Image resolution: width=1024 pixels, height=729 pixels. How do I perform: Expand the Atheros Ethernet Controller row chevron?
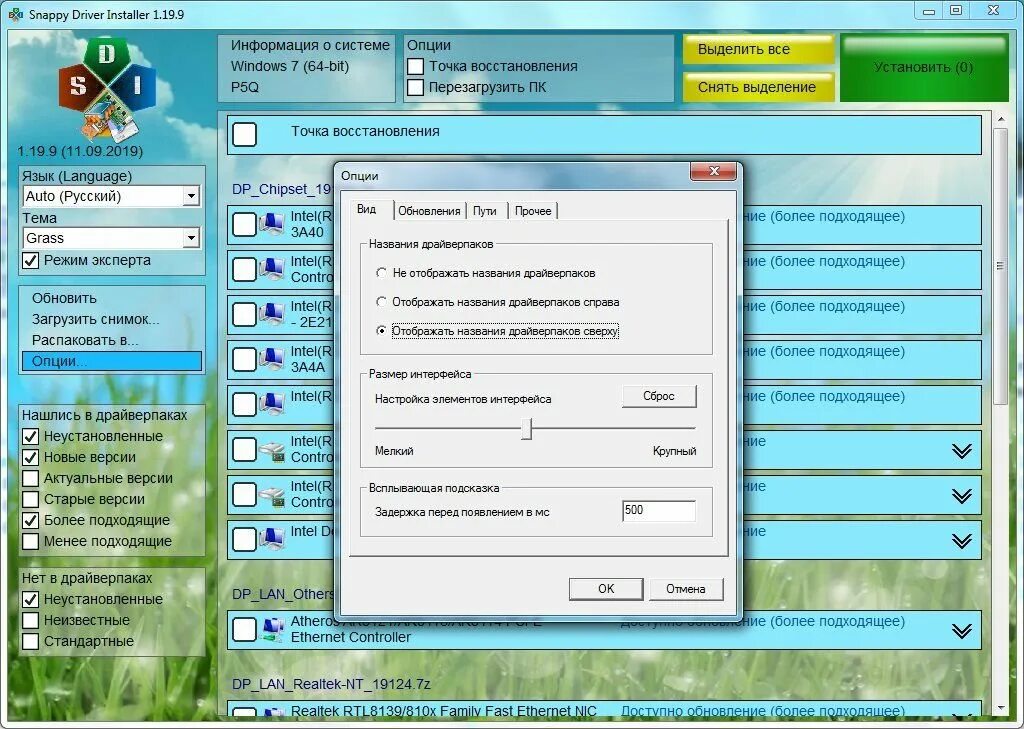tap(961, 631)
